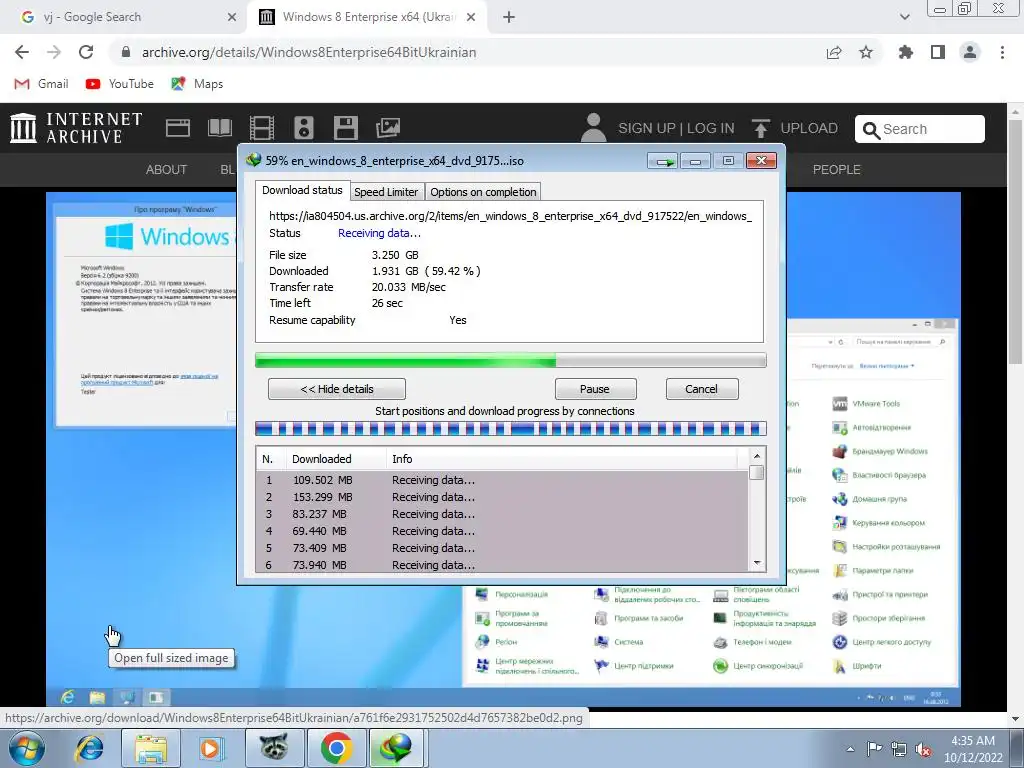
Task: Open Windows Explorer folder on the taskbar
Action: [x=151, y=748]
